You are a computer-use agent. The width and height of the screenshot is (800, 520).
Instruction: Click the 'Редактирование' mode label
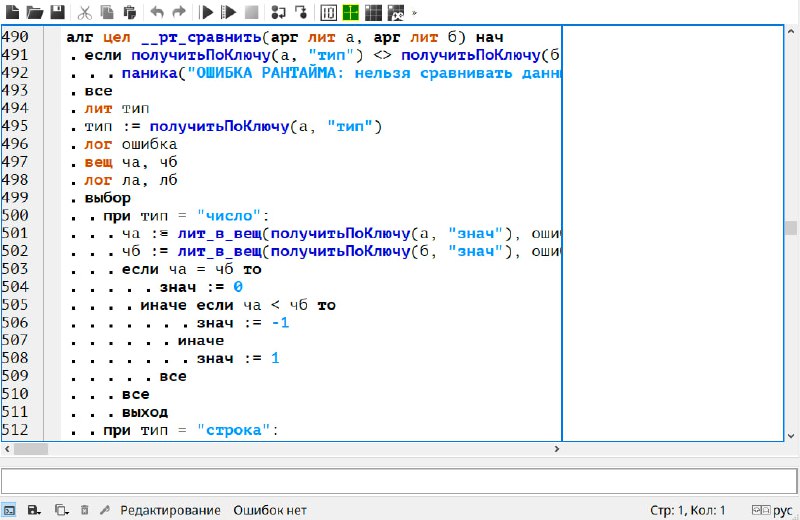[170, 510]
